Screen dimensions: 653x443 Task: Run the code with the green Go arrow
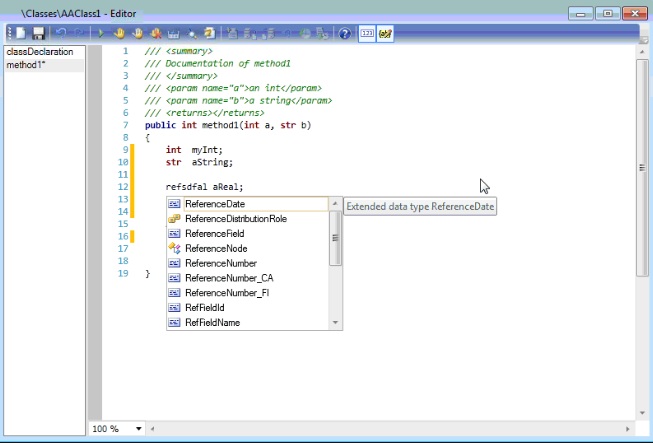101,33
